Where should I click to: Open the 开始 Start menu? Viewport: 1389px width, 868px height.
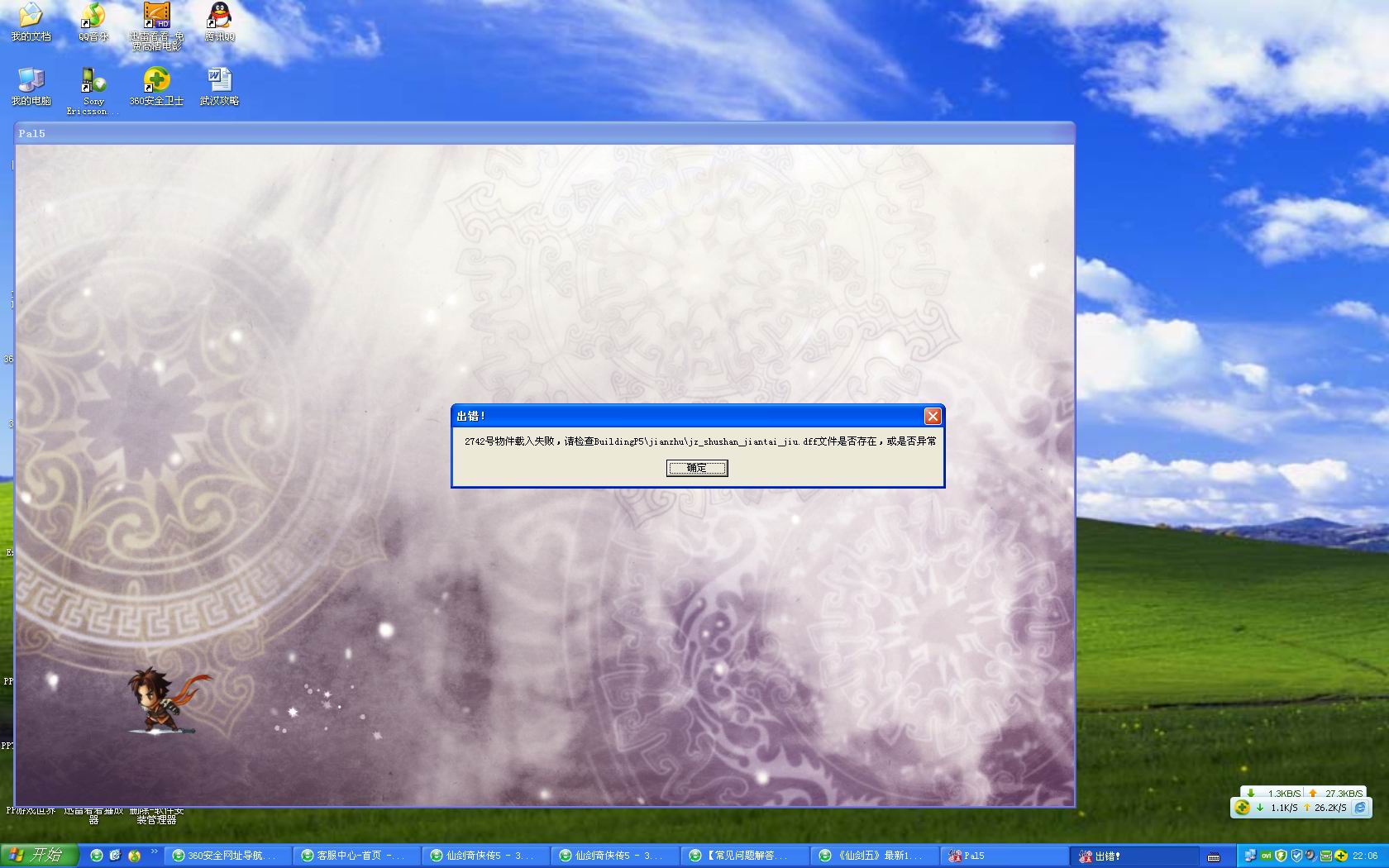[x=39, y=855]
